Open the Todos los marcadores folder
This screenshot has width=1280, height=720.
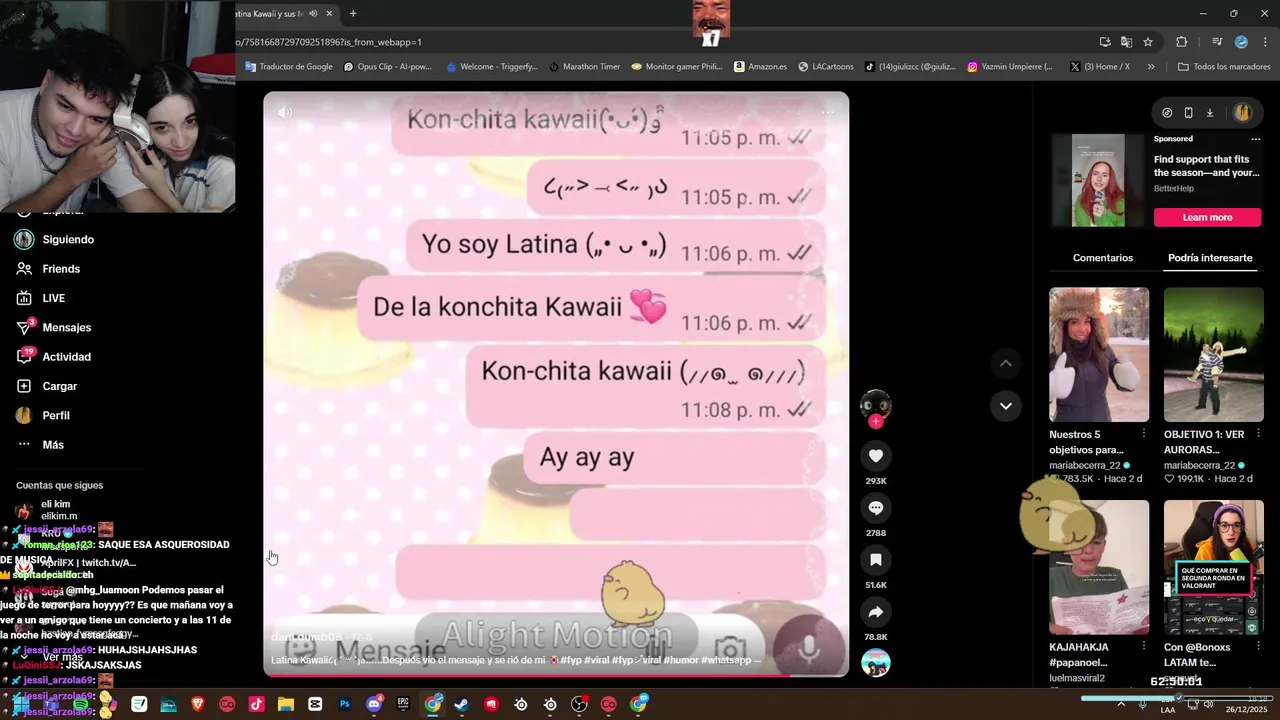[x=1224, y=67]
